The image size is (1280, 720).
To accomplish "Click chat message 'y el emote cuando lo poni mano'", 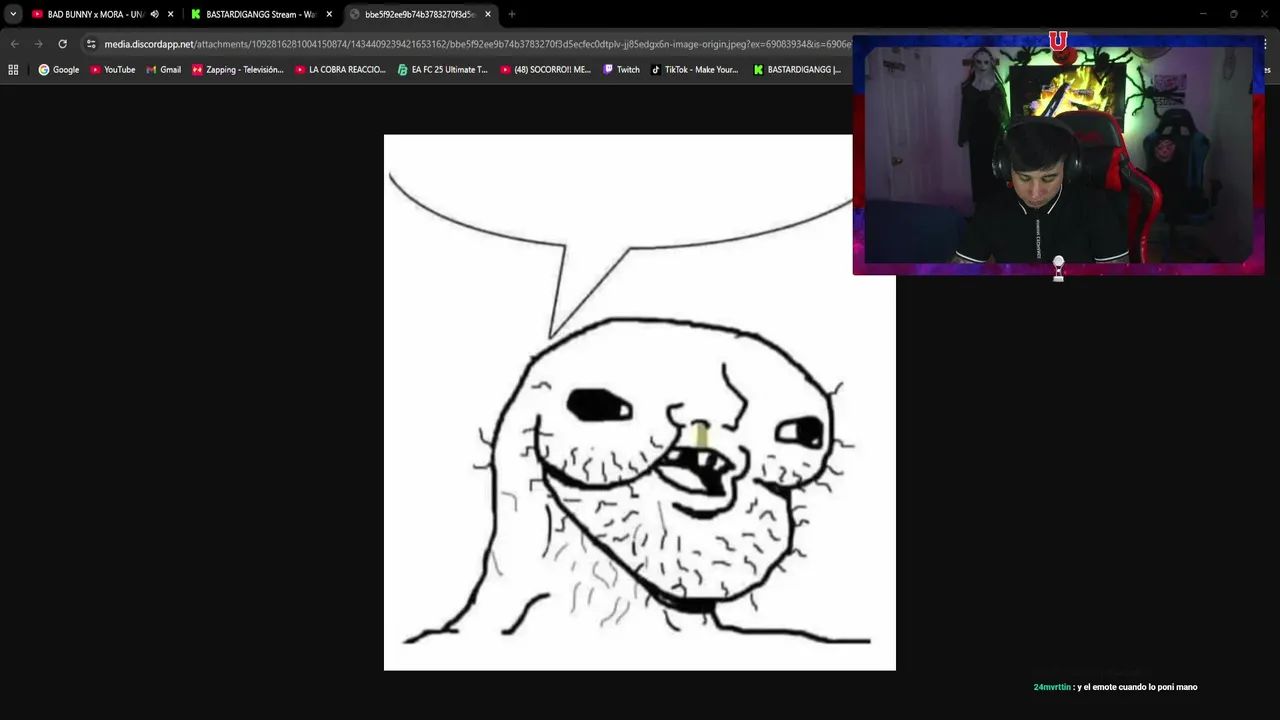I will [1137, 687].
